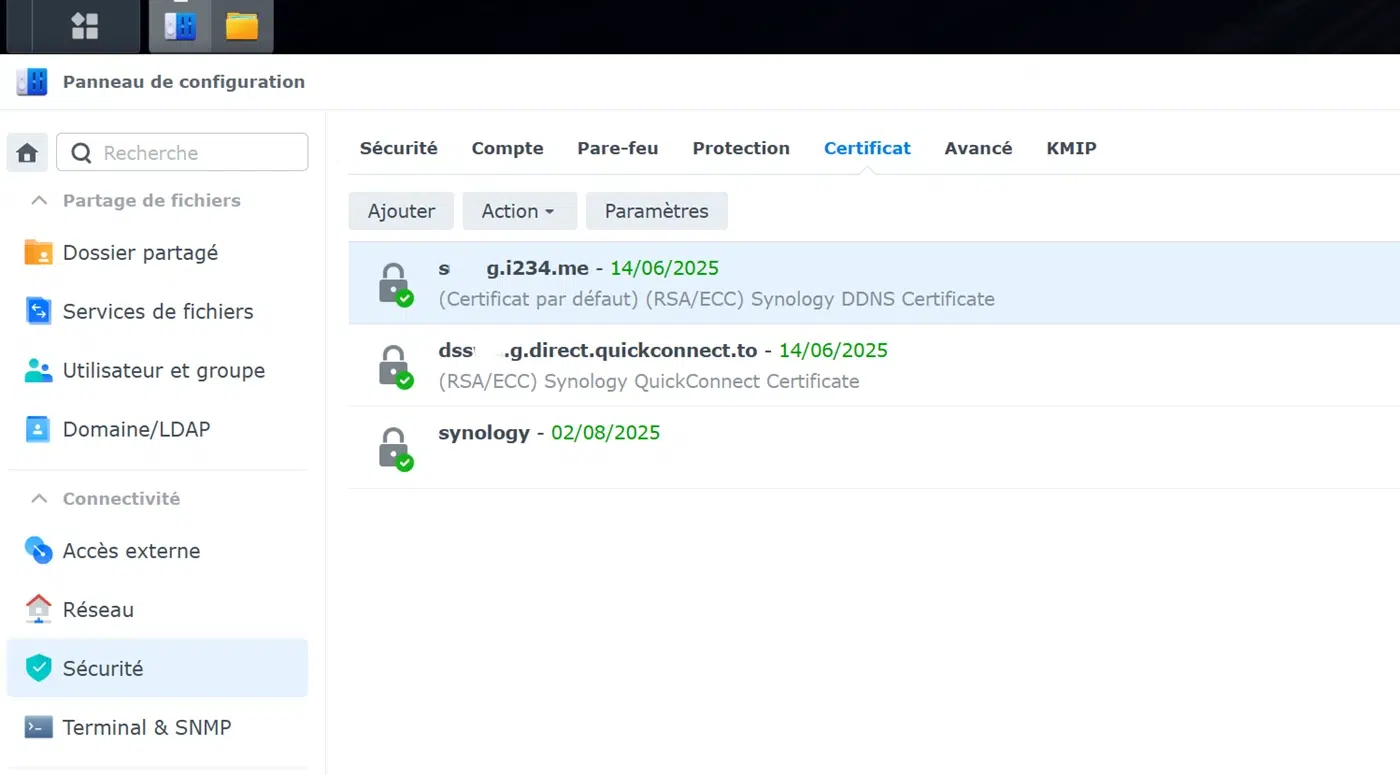Open the Action dropdown menu
Screen dimensions: 1400x775
coord(519,211)
